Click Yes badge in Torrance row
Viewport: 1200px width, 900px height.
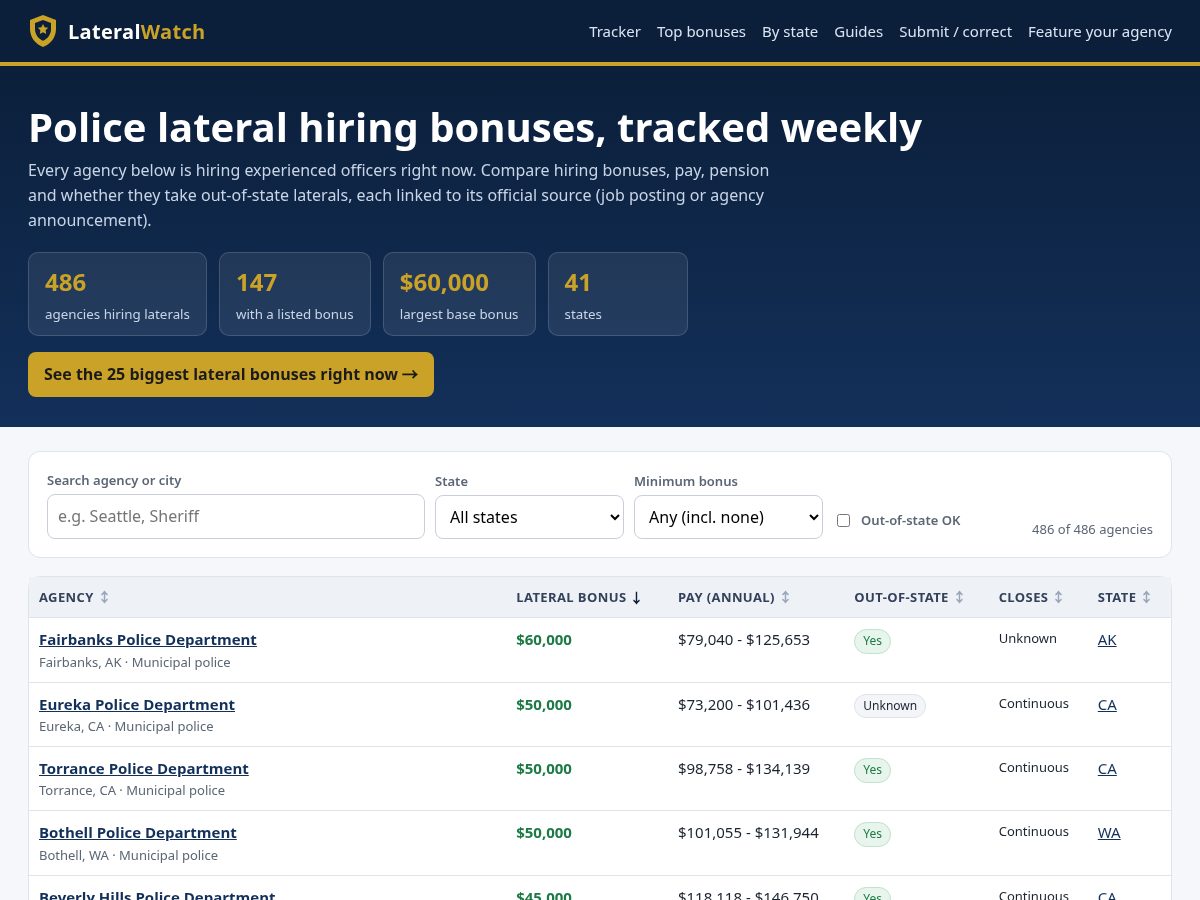coord(872,770)
